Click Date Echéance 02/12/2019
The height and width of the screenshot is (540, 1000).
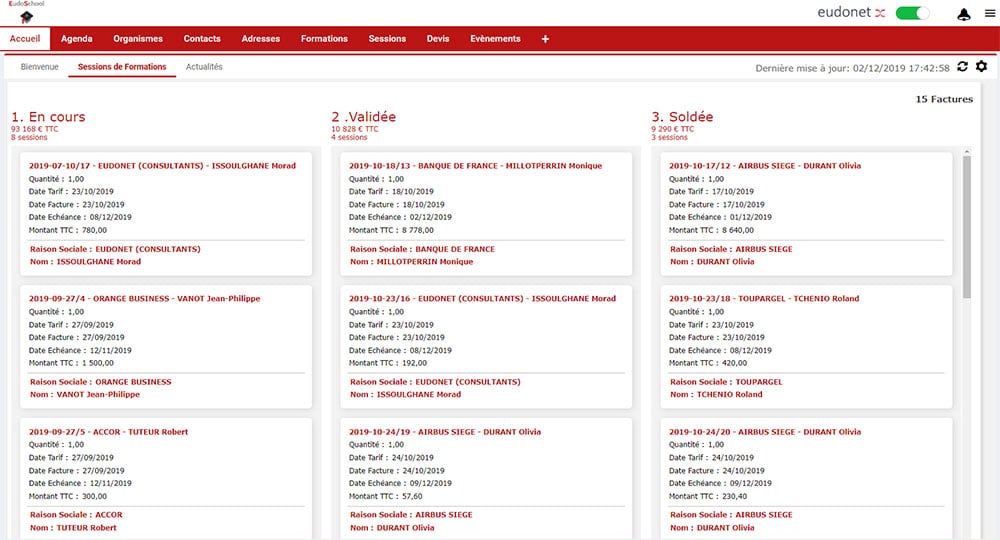[400, 217]
